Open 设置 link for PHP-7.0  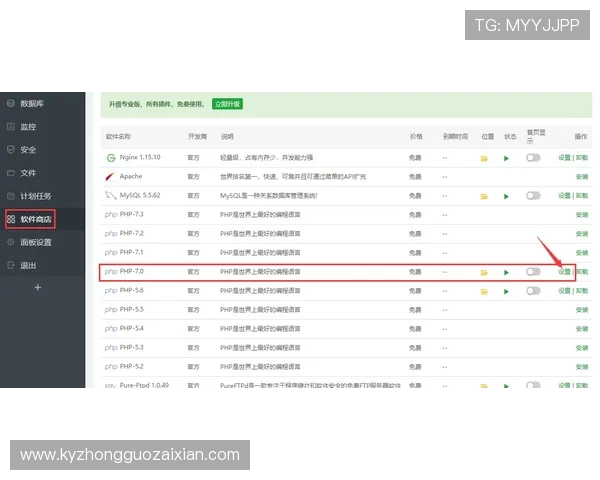[564, 272]
